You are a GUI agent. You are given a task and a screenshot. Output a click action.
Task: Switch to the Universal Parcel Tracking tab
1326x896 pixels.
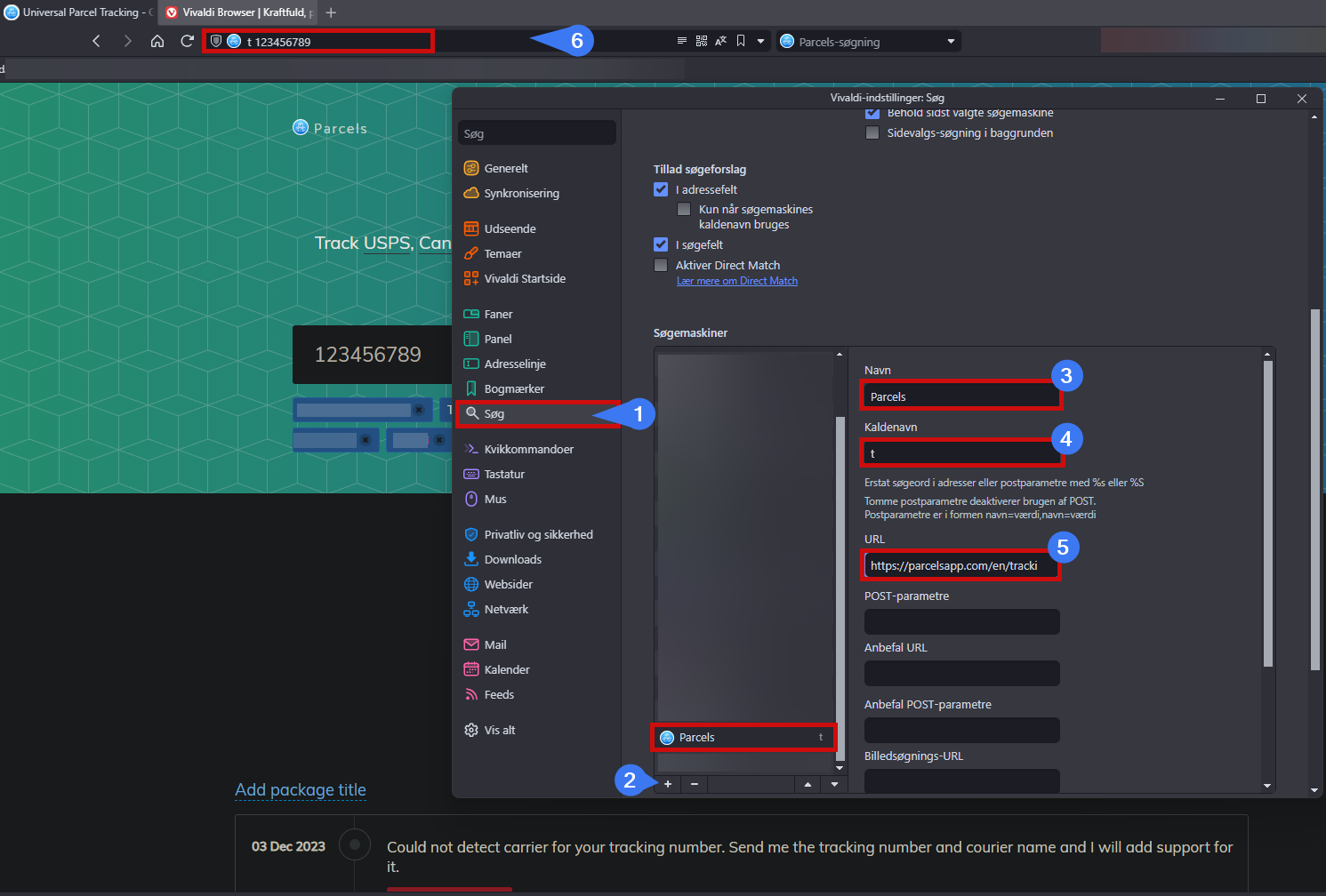coord(78,12)
